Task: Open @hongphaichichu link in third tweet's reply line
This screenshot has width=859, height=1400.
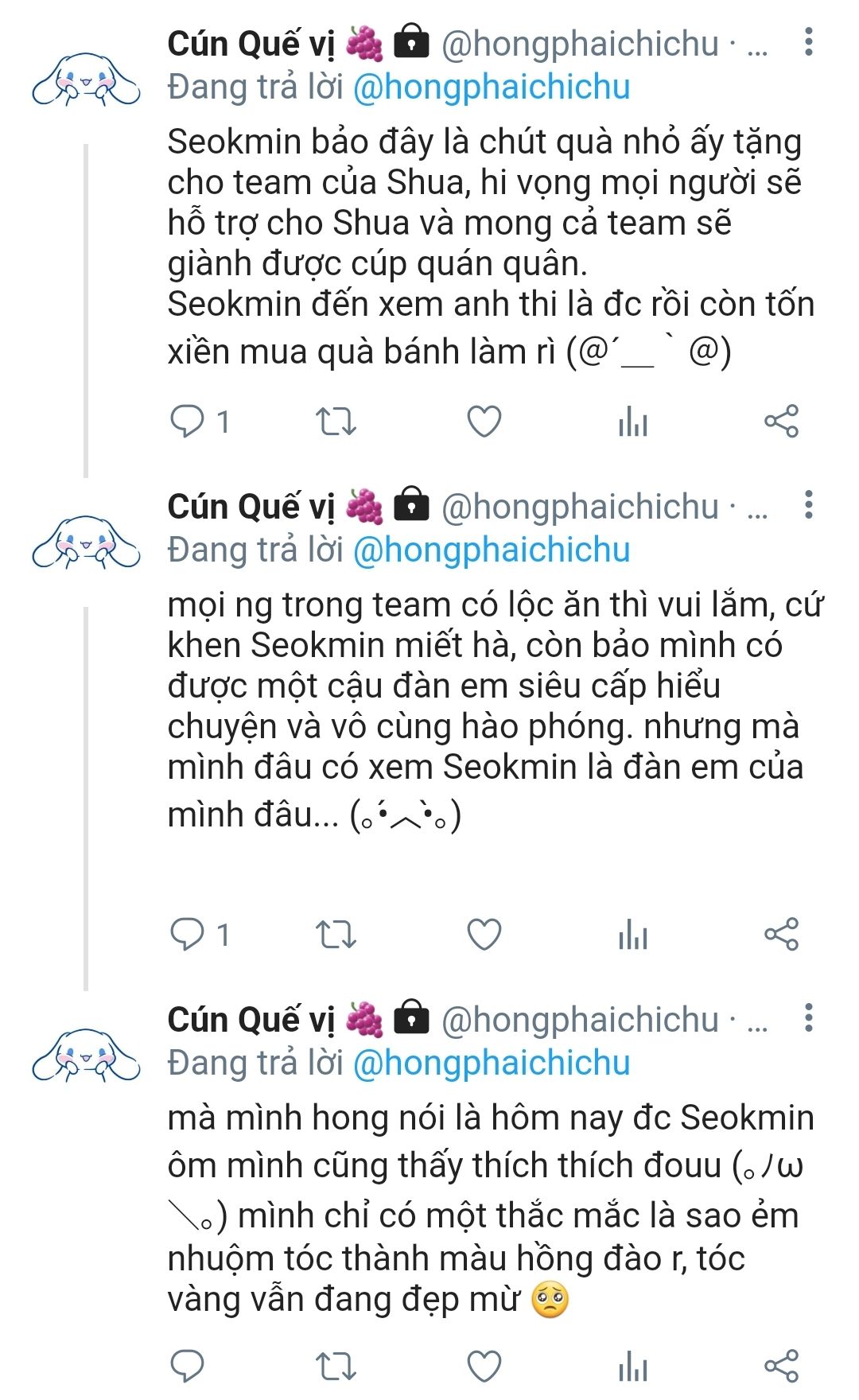Action: click(x=491, y=1063)
